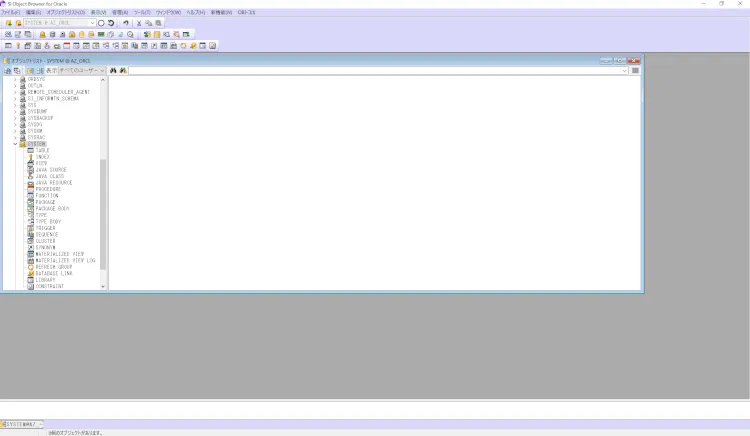Open the すべてのユーザー filter dropdown
The height and width of the screenshot is (436, 750).
pos(102,70)
